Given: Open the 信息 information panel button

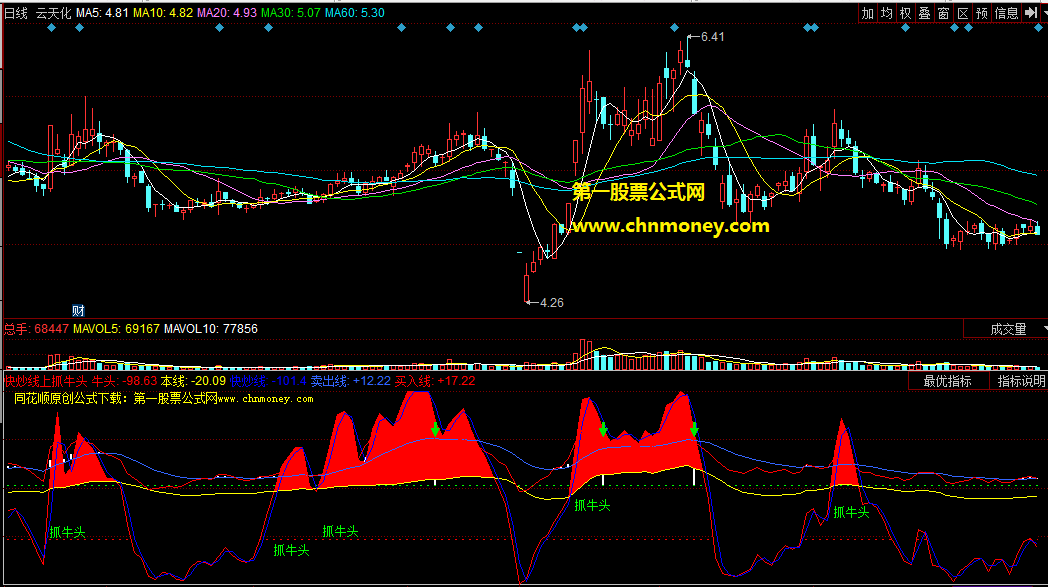Looking at the screenshot, I should click(x=1007, y=13).
